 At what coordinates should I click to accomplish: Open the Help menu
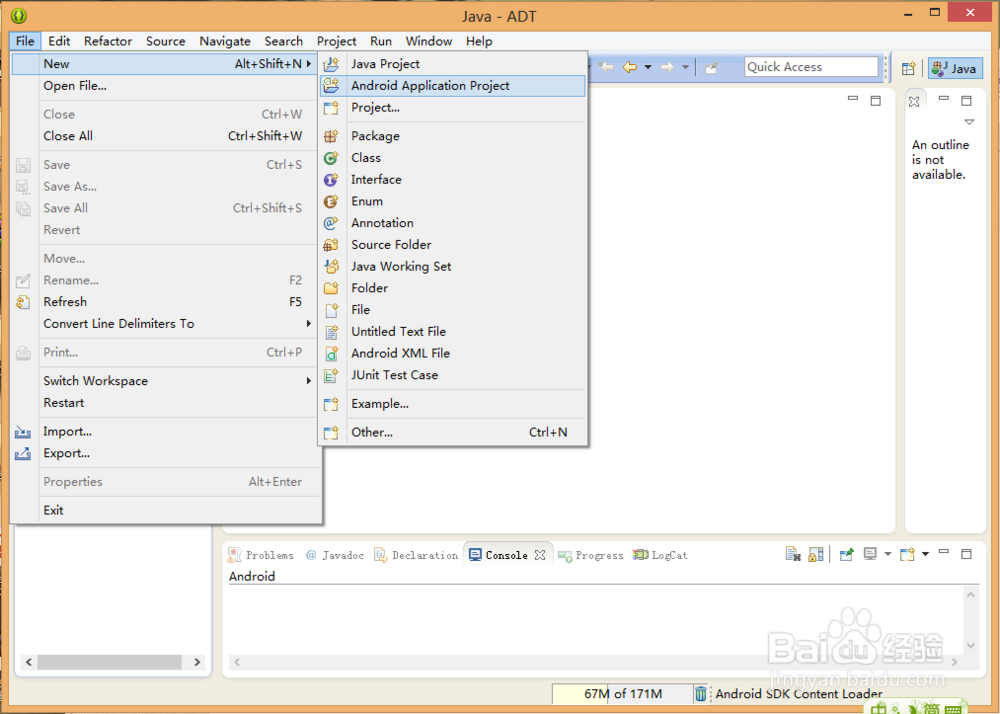478,41
